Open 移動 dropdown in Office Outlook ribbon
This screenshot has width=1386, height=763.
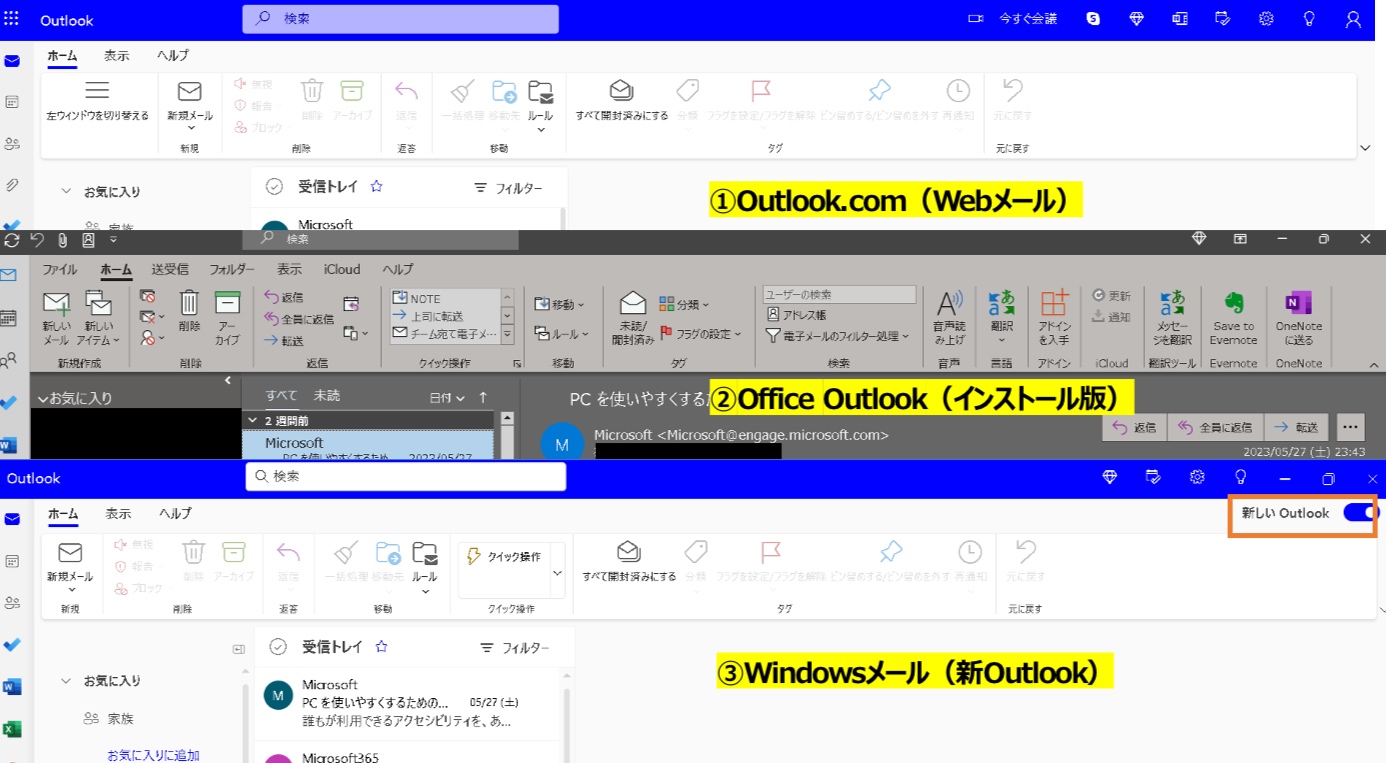coord(560,304)
